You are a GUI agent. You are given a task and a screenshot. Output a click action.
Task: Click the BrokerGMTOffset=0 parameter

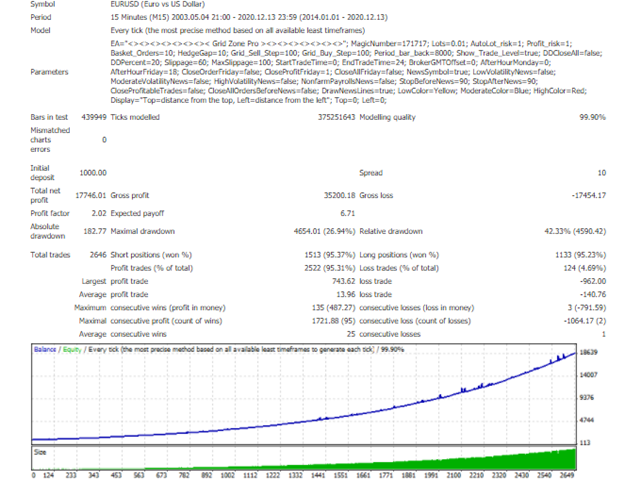coord(442,62)
